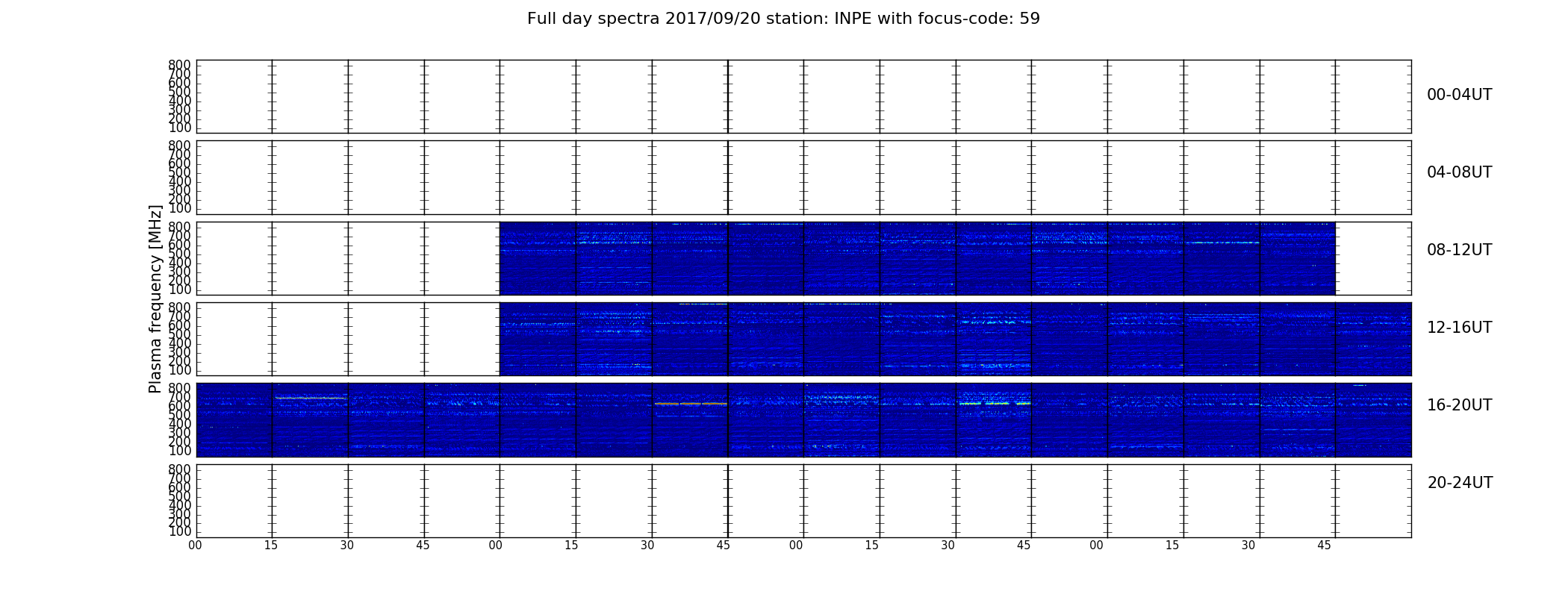
Task: Click the '800' y-tick of the 16-20UT row
Action: (x=180, y=388)
